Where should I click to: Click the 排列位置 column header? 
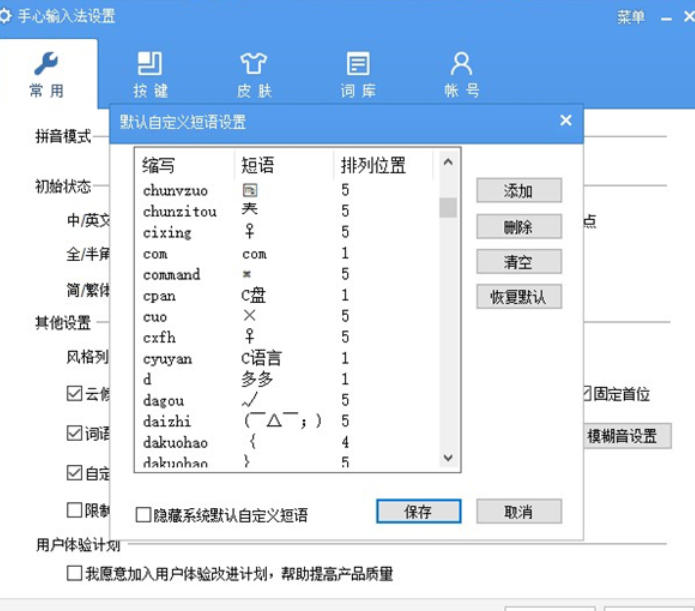click(383, 165)
